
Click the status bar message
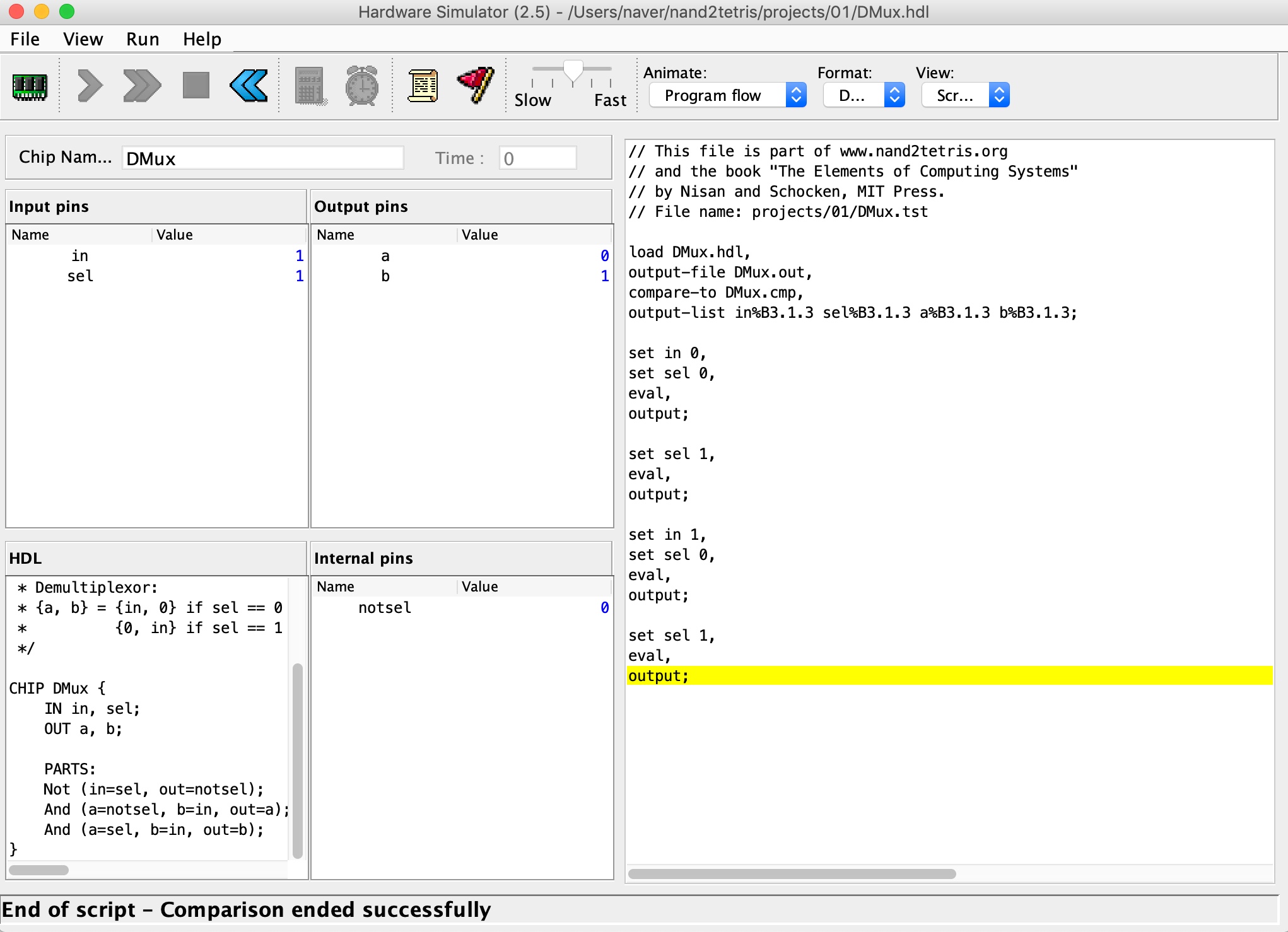pyautogui.click(x=246, y=909)
